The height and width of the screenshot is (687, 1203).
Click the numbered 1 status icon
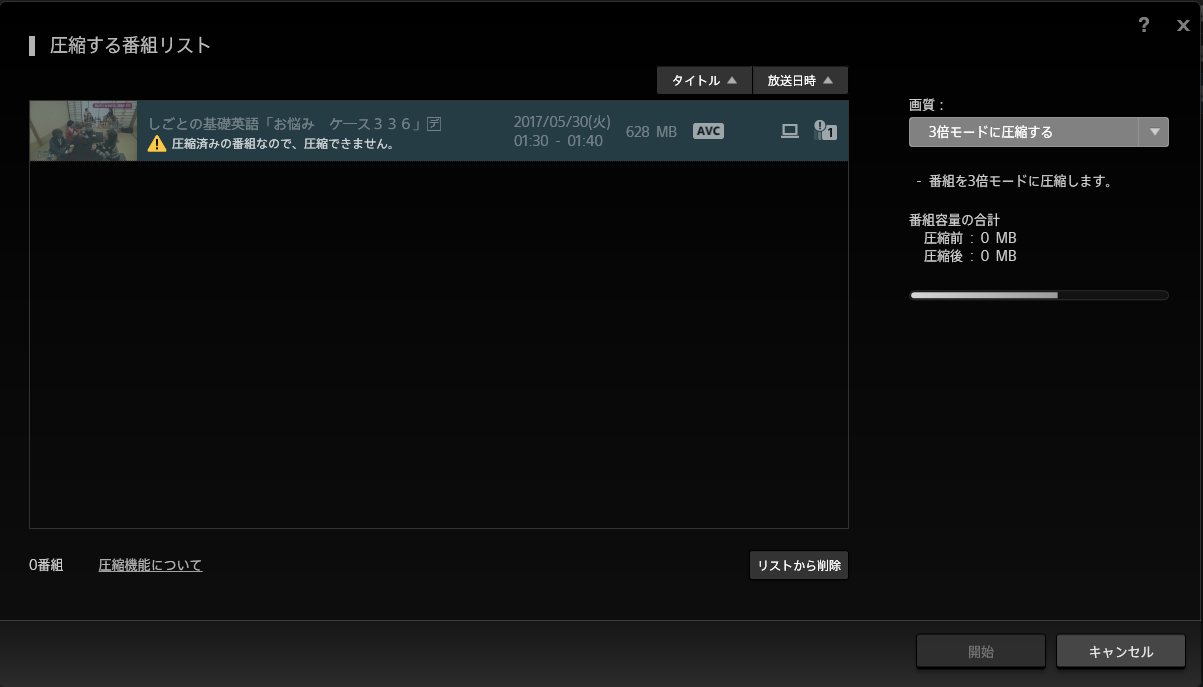[x=825, y=131]
